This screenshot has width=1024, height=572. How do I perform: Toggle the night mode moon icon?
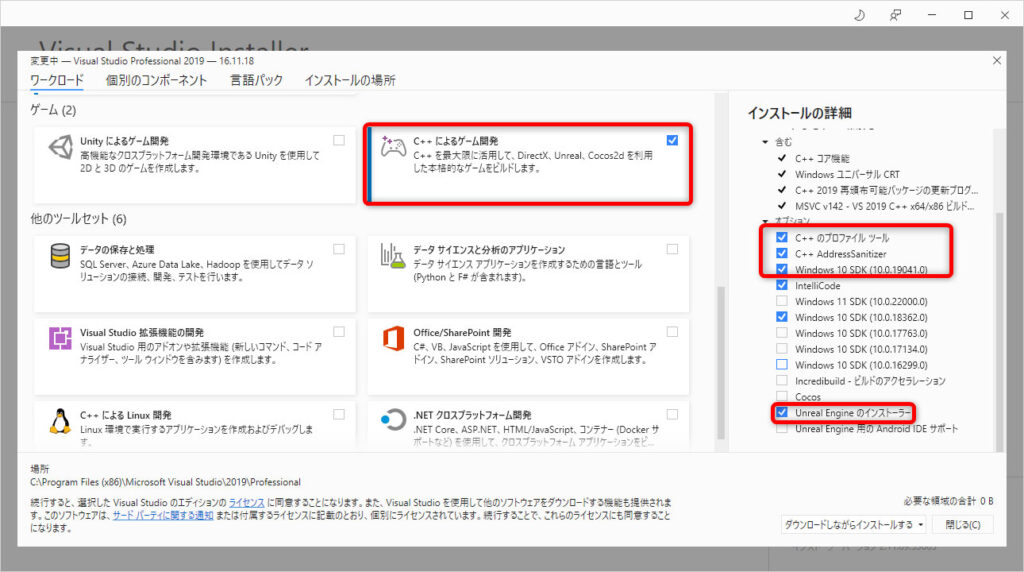pyautogui.click(x=859, y=14)
